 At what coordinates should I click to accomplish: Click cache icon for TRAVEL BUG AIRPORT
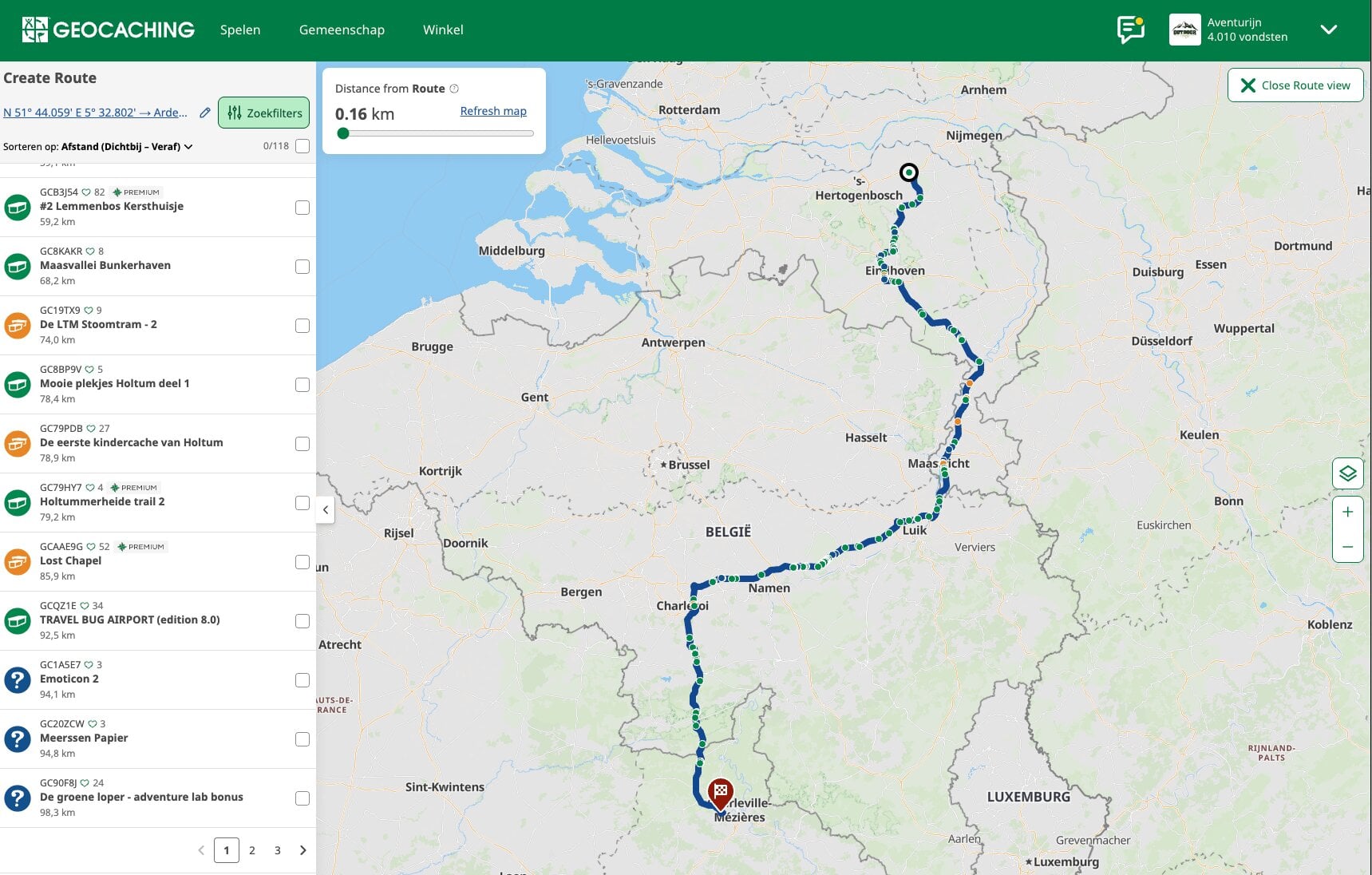[18, 620]
